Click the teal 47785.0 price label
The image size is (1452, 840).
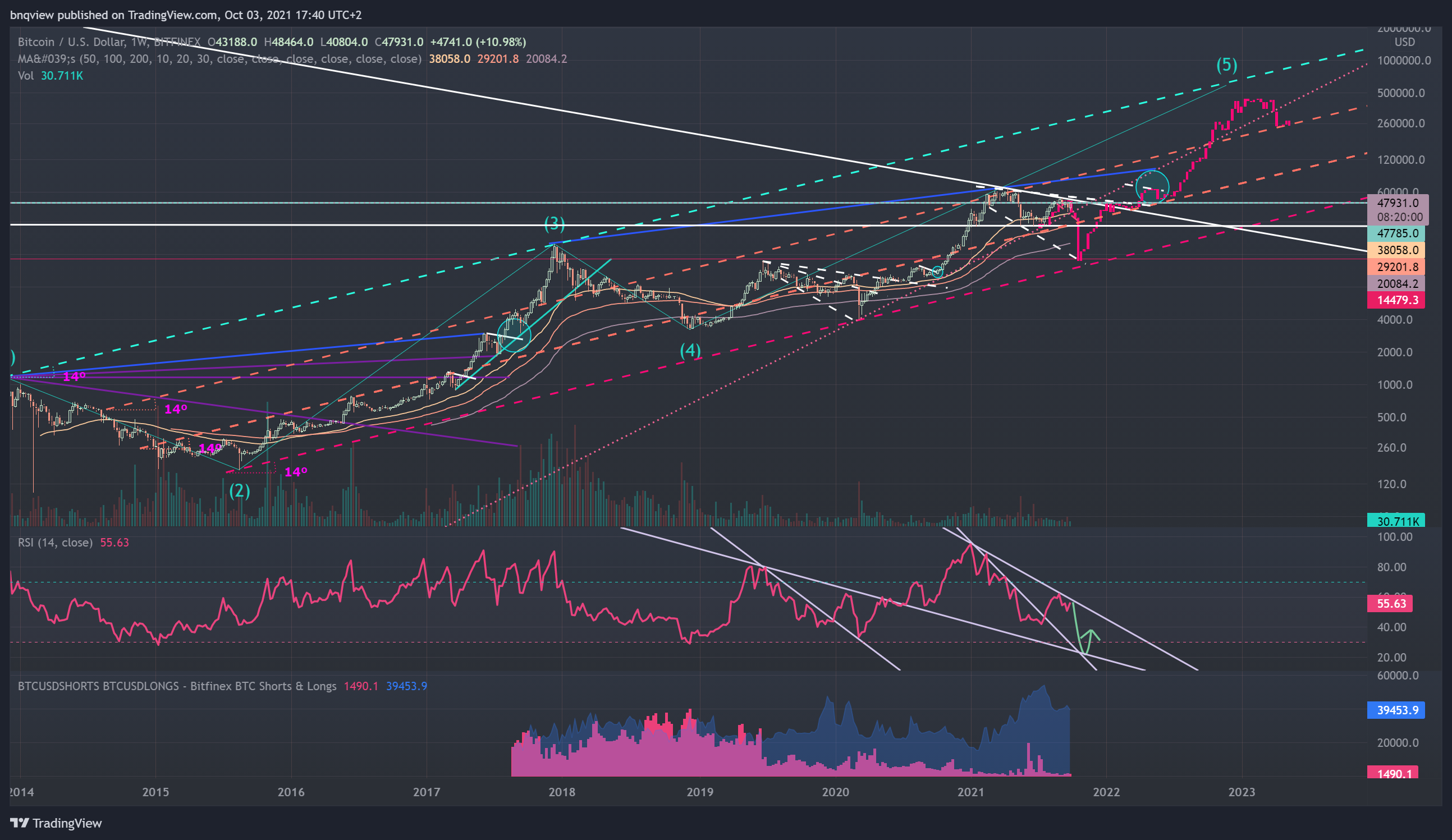(1395, 233)
